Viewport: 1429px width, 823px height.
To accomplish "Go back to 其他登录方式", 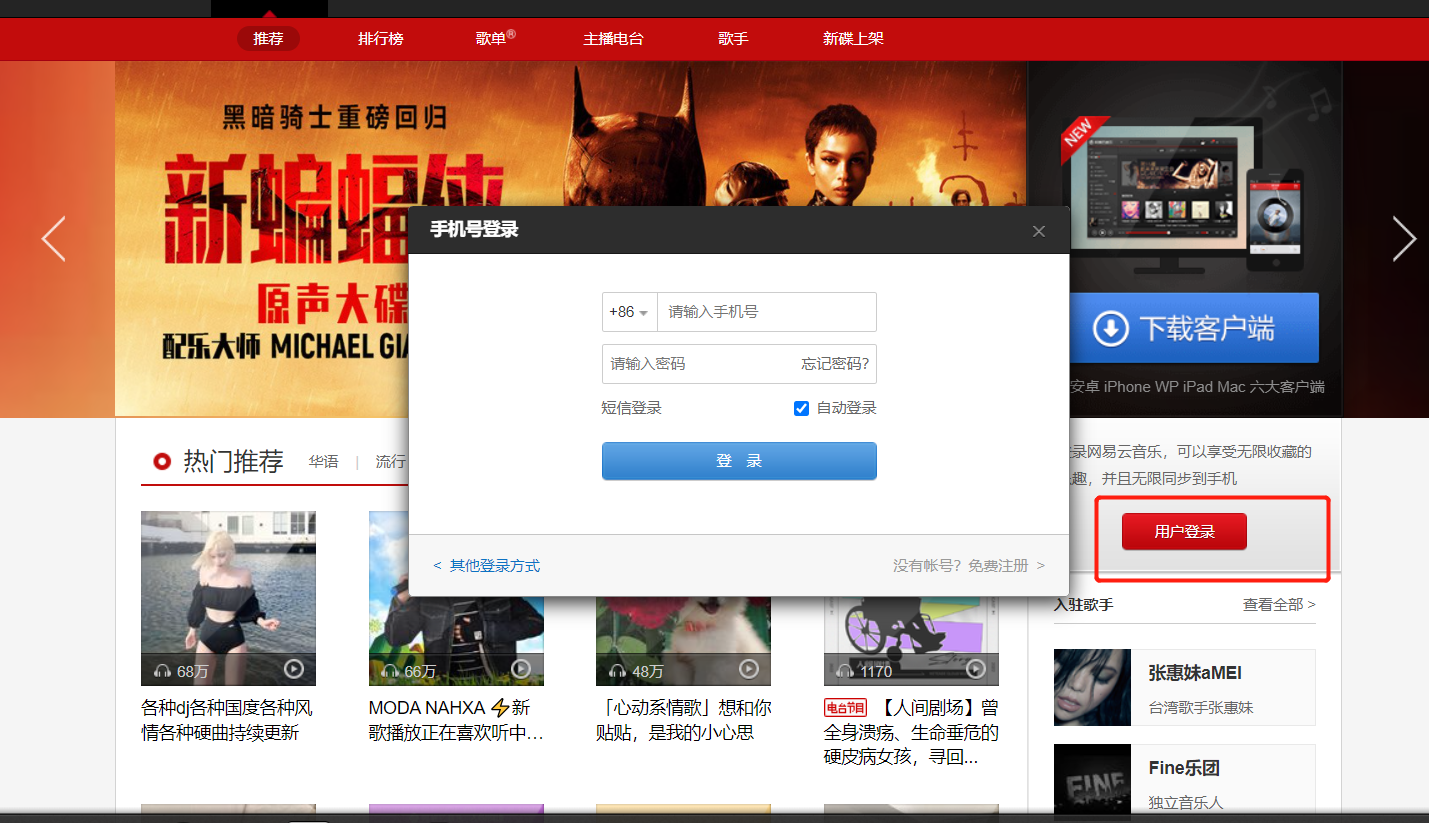I will (487, 566).
